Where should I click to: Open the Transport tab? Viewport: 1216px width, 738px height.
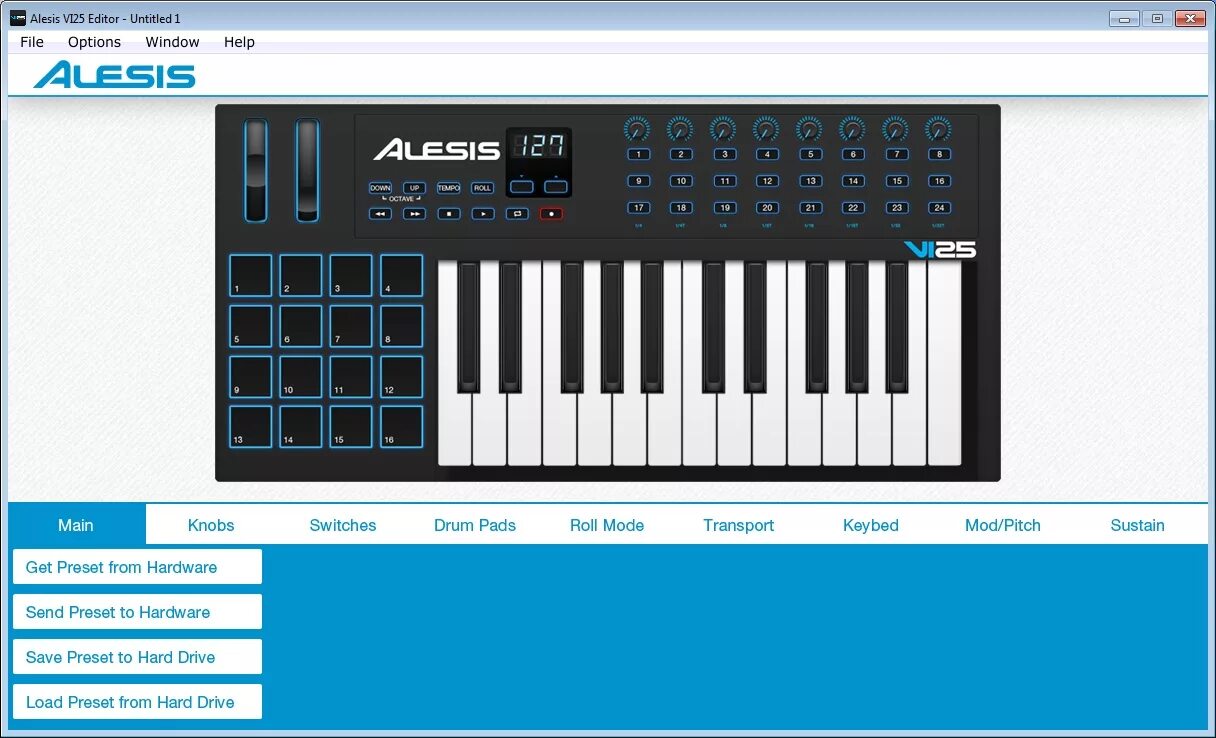[x=738, y=524]
